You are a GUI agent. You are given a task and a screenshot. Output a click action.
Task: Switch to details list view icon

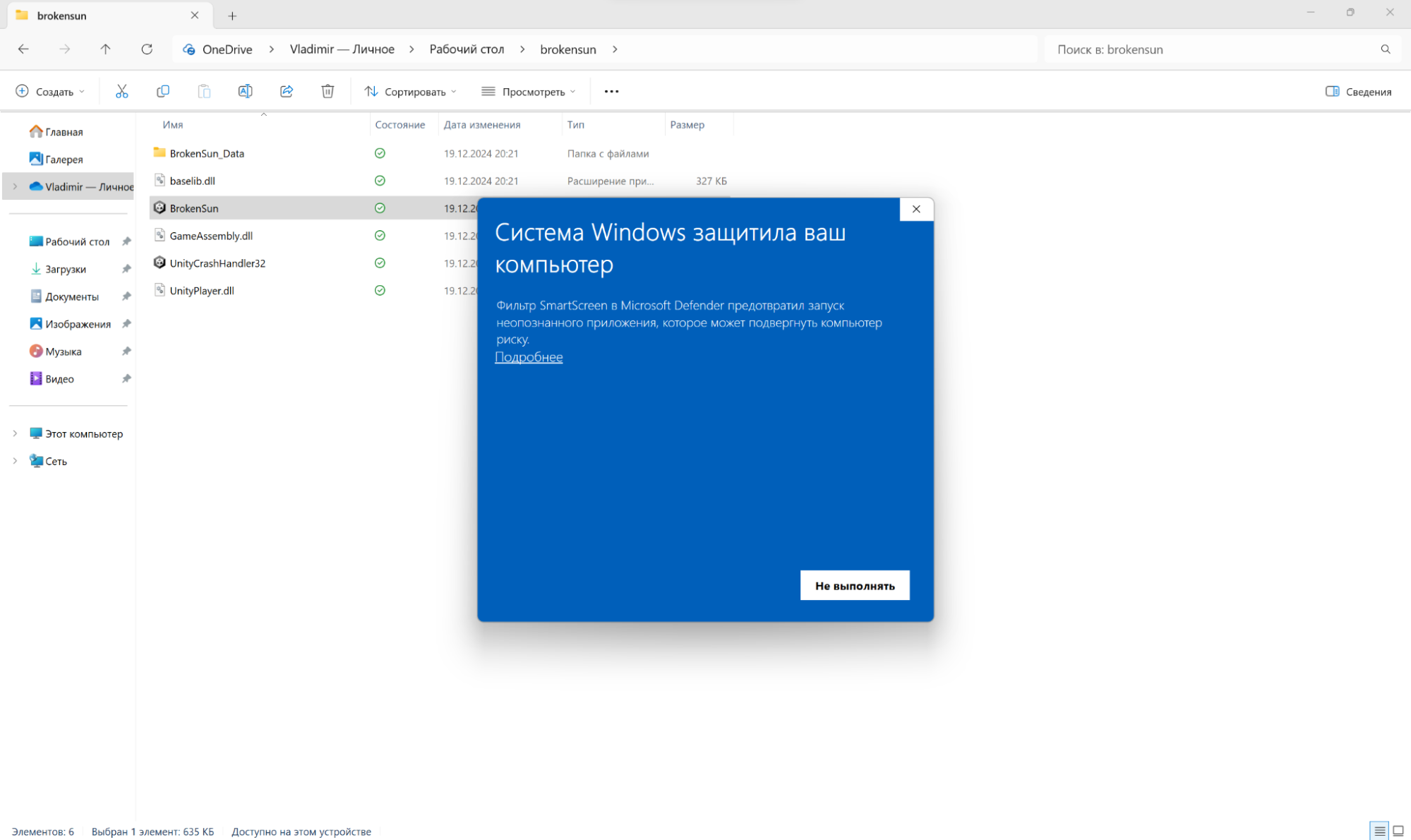1379,831
